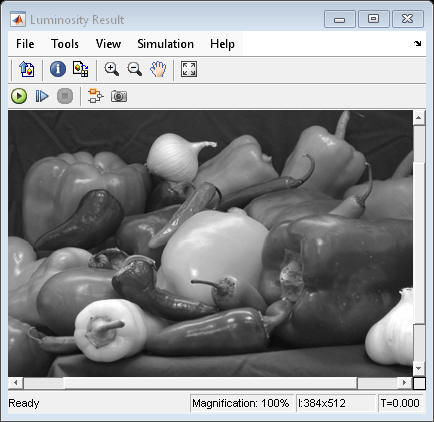Click the vertical scrollbar down arrow
434x422 pixels.
[x=419, y=368]
